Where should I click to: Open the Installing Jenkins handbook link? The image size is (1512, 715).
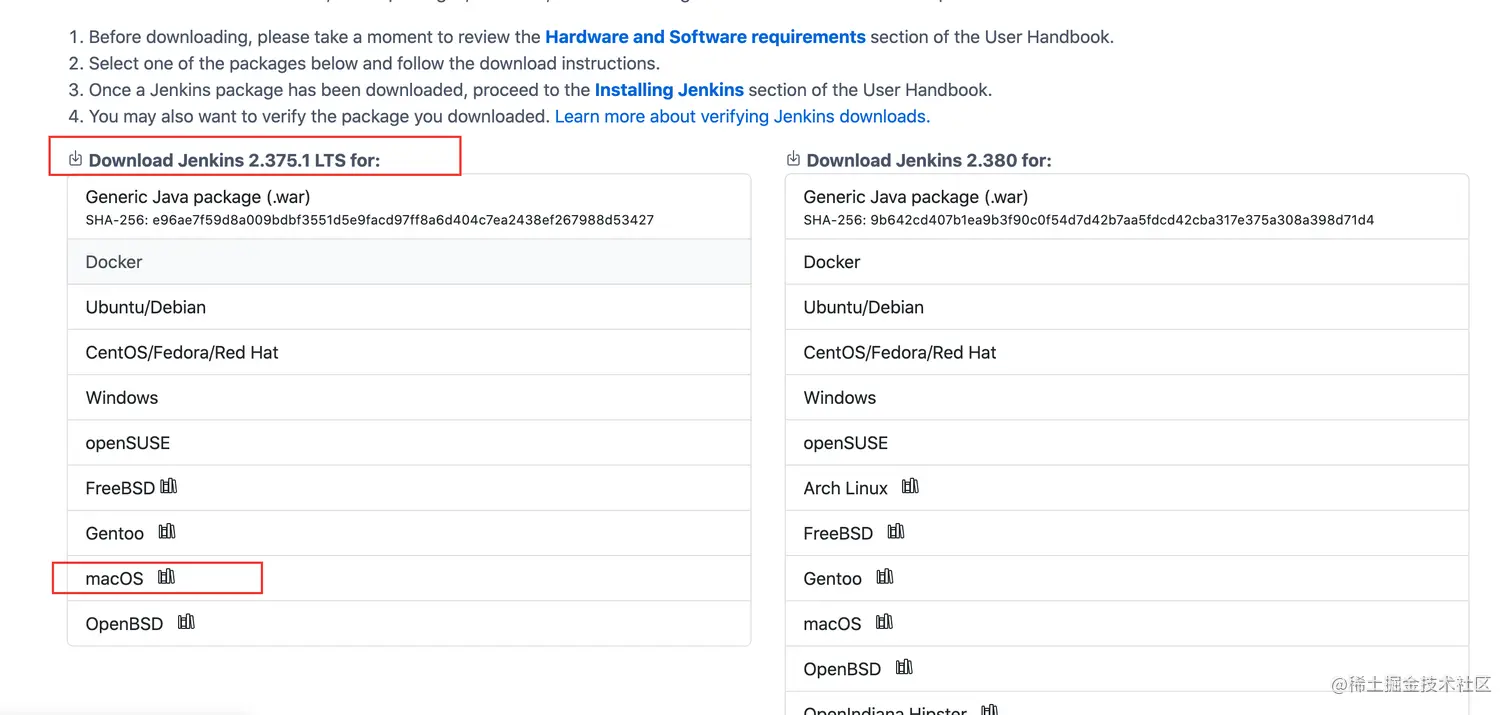point(669,90)
